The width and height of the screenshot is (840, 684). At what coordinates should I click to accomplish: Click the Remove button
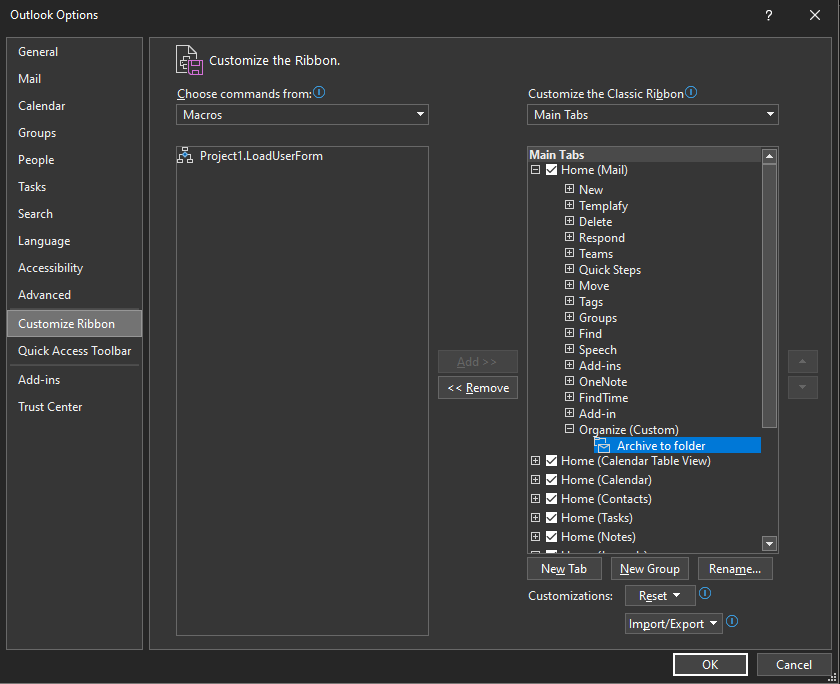click(x=478, y=388)
